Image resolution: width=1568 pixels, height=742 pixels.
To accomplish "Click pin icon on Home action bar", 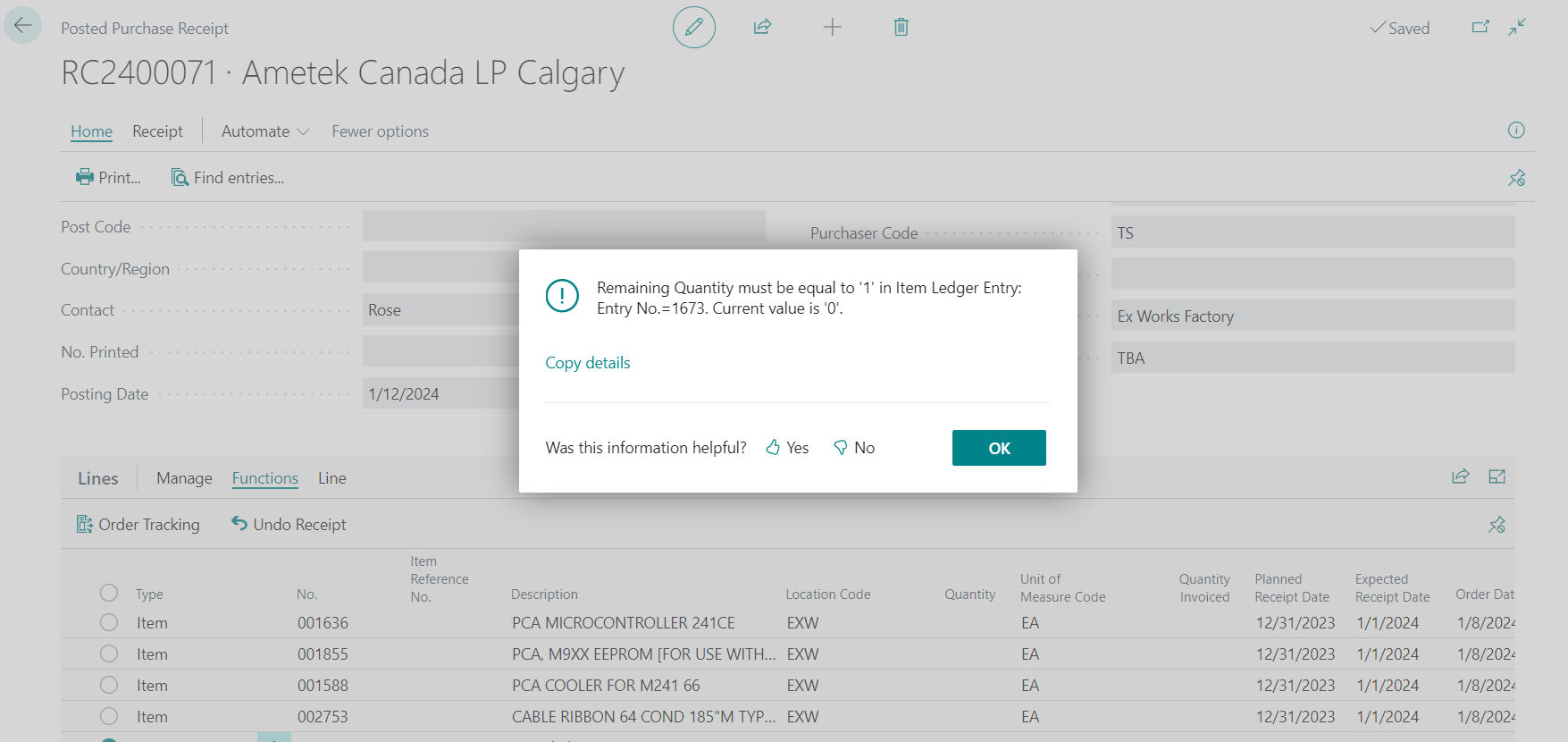I will [x=1516, y=178].
